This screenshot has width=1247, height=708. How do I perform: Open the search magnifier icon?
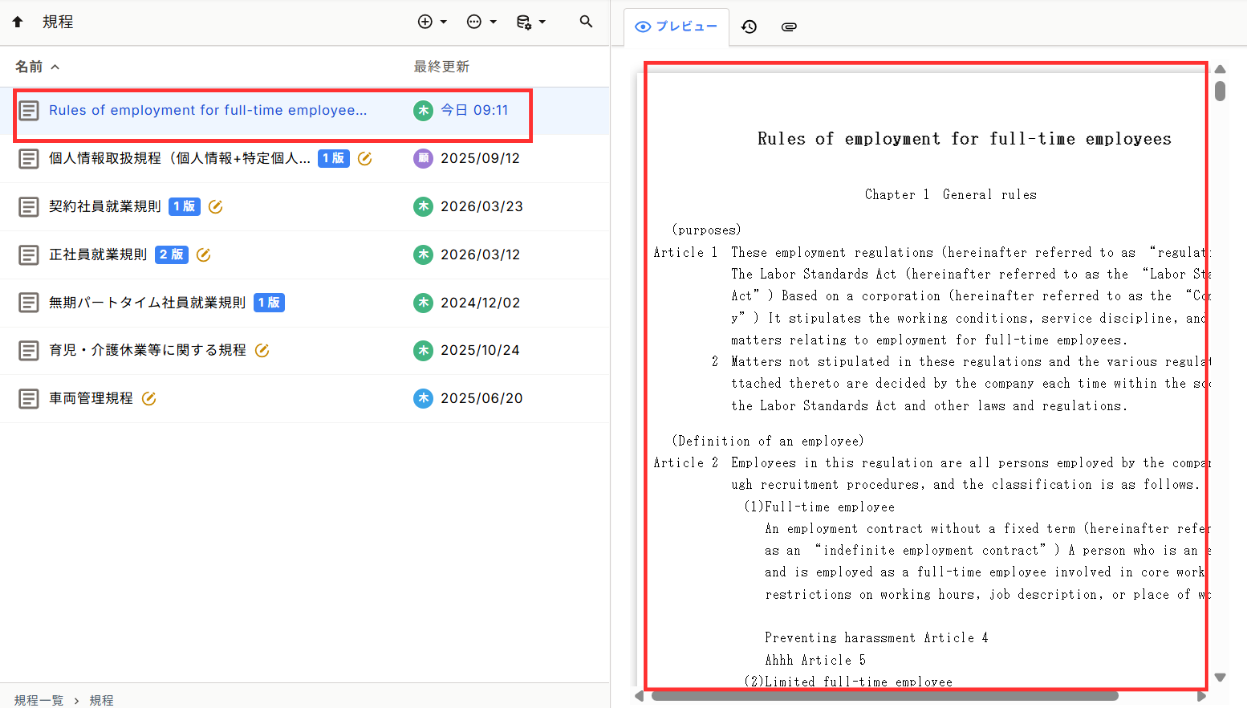[x=586, y=22]
